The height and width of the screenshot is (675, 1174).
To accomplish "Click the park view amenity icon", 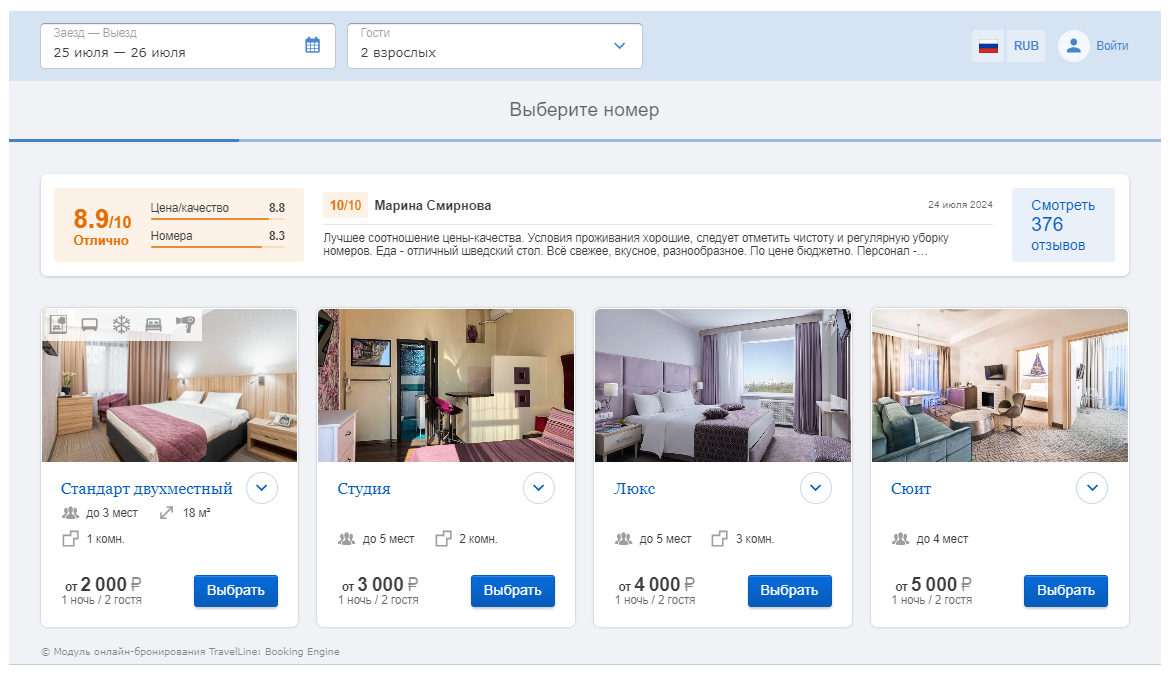I will point(58,324).
